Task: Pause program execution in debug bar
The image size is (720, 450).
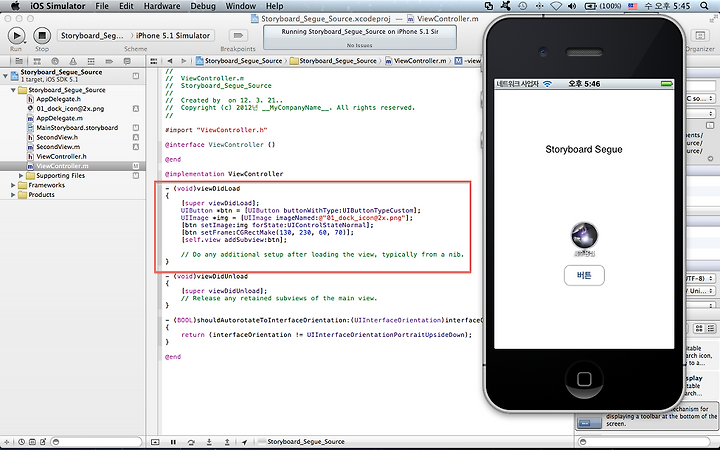Action: 173,442
